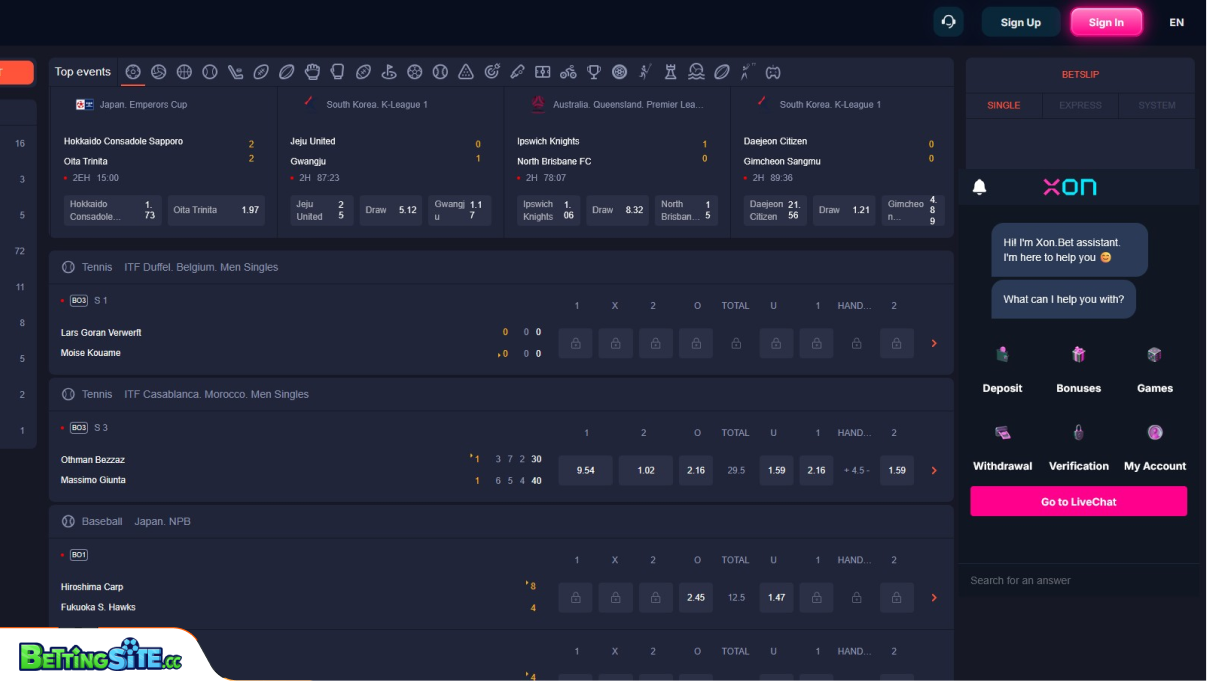The image size is (1210, 681).
Task: Click the Search for an answer field
Action: point(1078,580)
